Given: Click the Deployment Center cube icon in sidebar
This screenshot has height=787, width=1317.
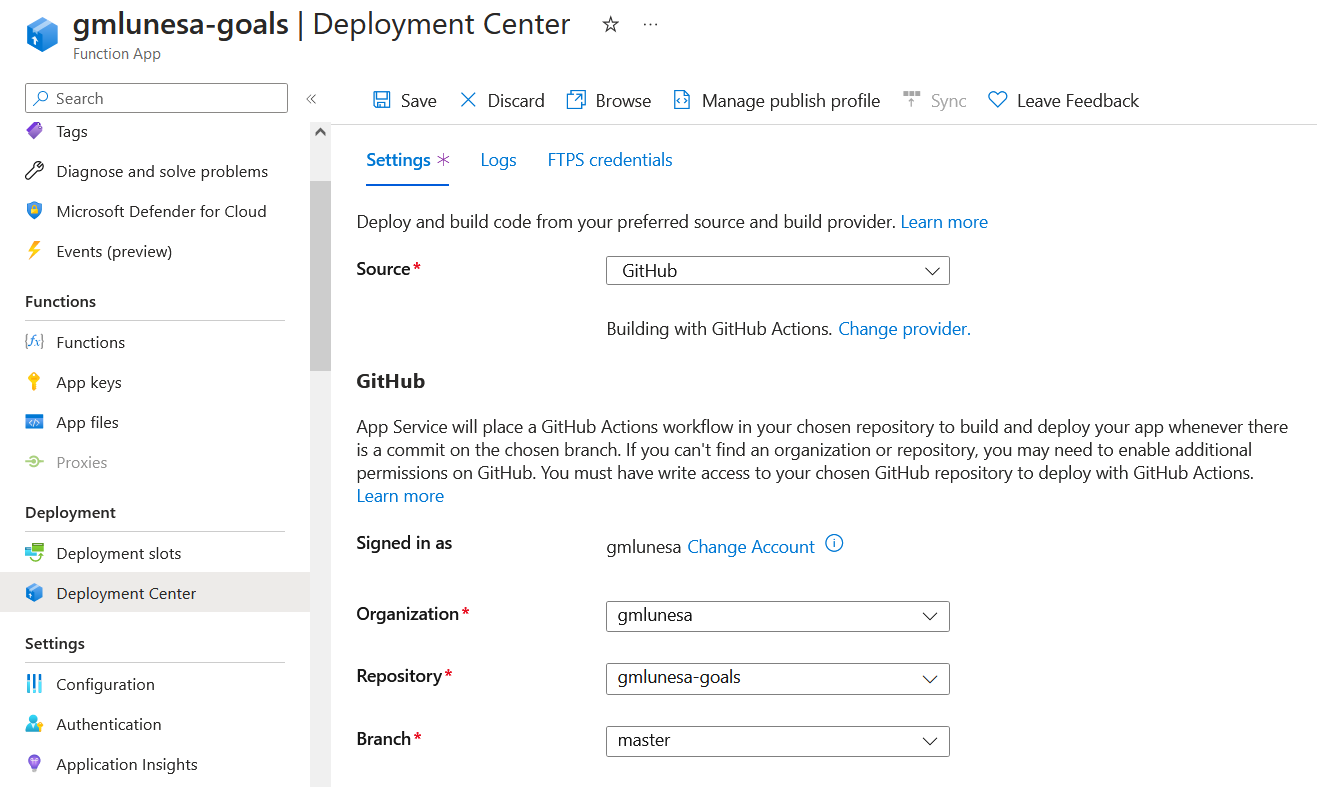Looking at the screenshot, I should 35,593.
